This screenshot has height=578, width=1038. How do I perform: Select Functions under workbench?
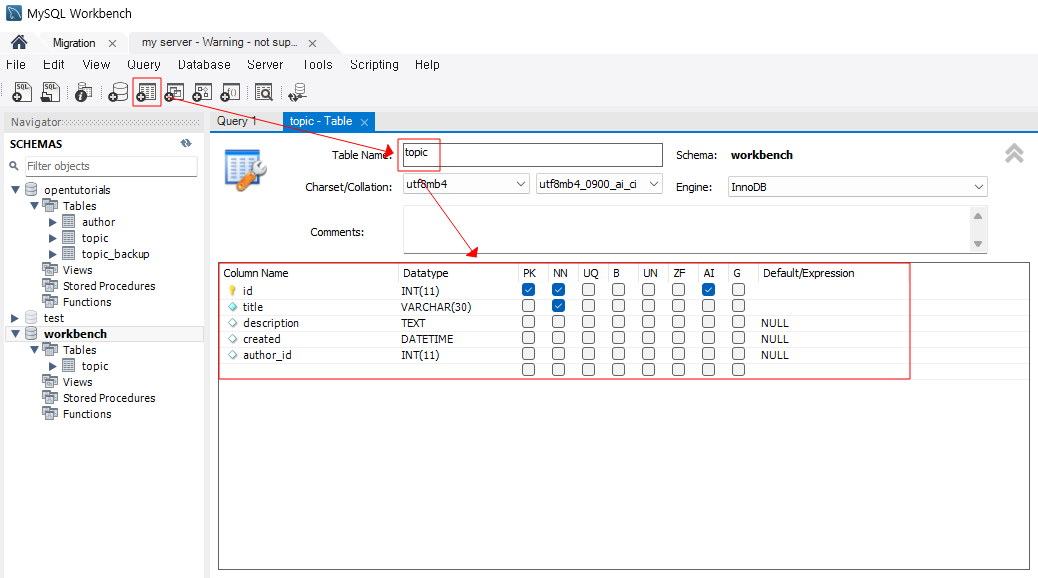[x=87, y=414]
